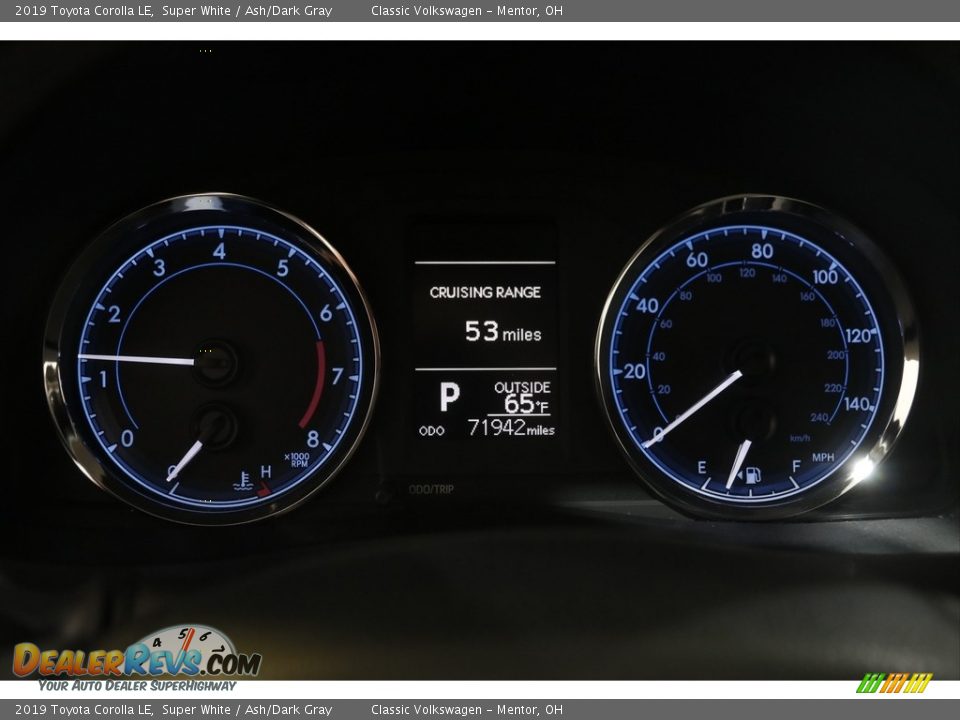Click the km/h unit label
This screenshot has width=960, height=720.
pos(800,438)
